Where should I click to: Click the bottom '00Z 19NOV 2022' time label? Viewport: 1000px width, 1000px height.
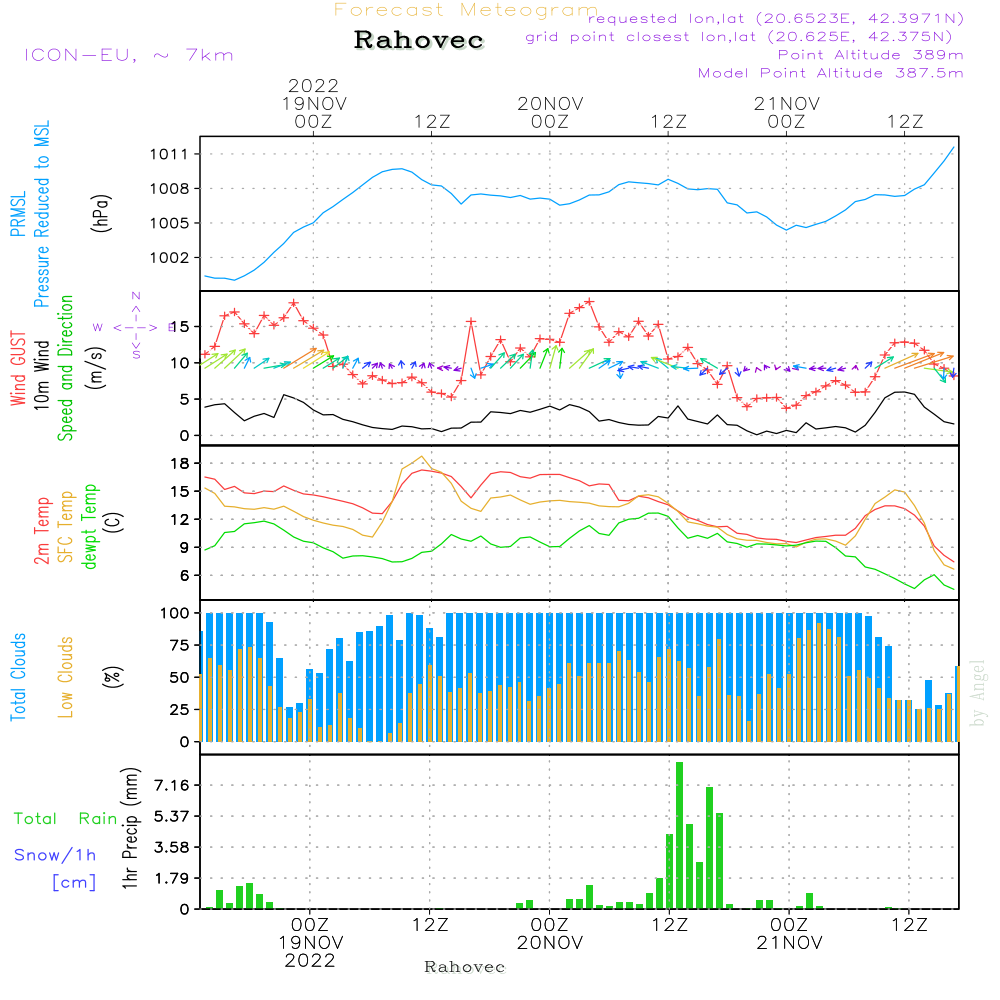click(x=310, y=943)
